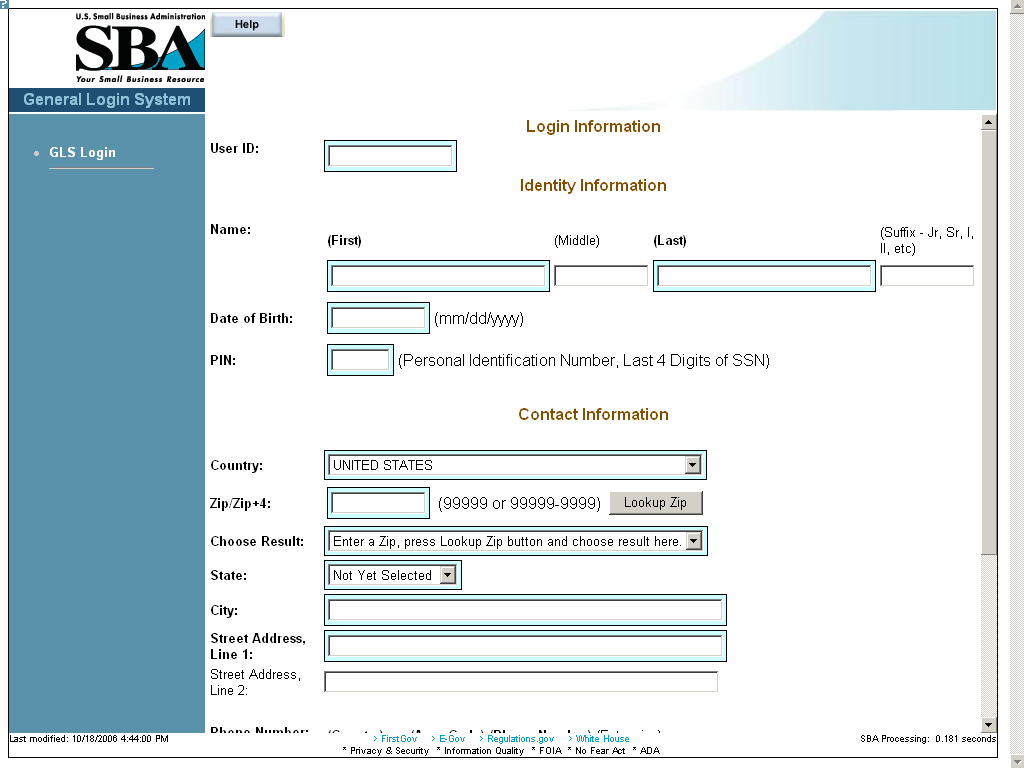Open the State dropdown
Image resolution: width=1024 pixels, height=768 pixels.
392,575
